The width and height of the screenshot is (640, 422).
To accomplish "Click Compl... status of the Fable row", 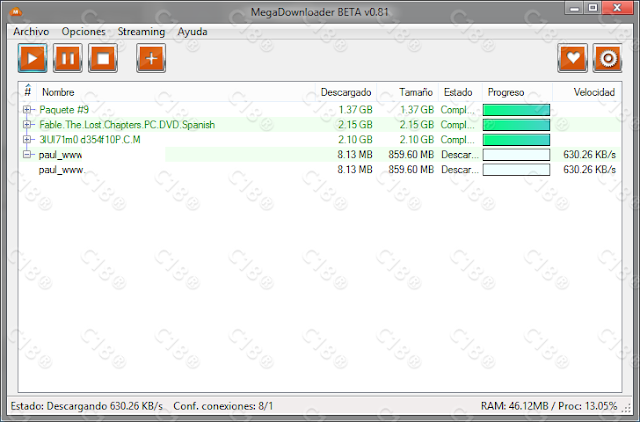I will point(458,124).
